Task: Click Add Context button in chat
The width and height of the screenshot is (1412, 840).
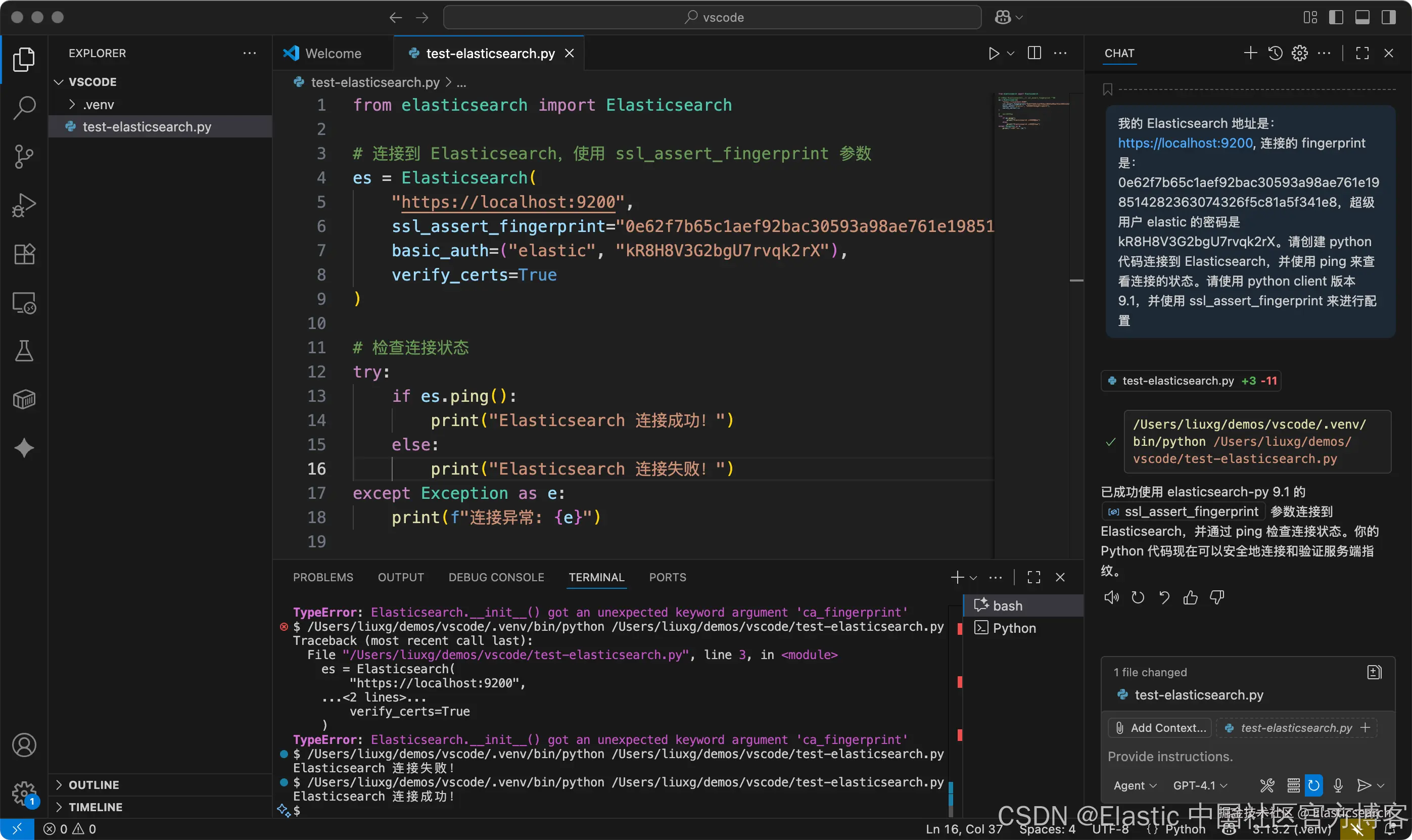Action: point(1160,727)
